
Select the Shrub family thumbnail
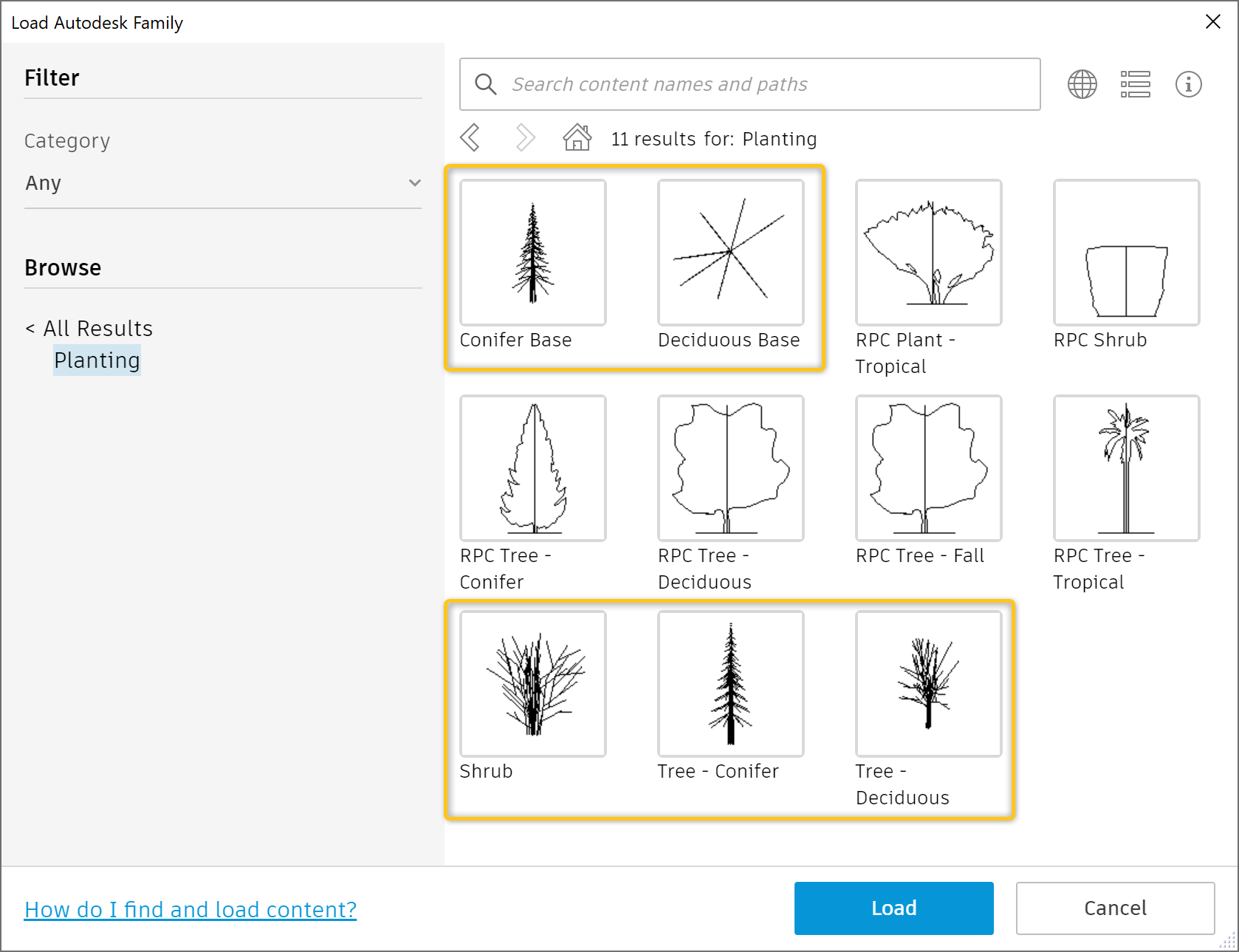532,683
